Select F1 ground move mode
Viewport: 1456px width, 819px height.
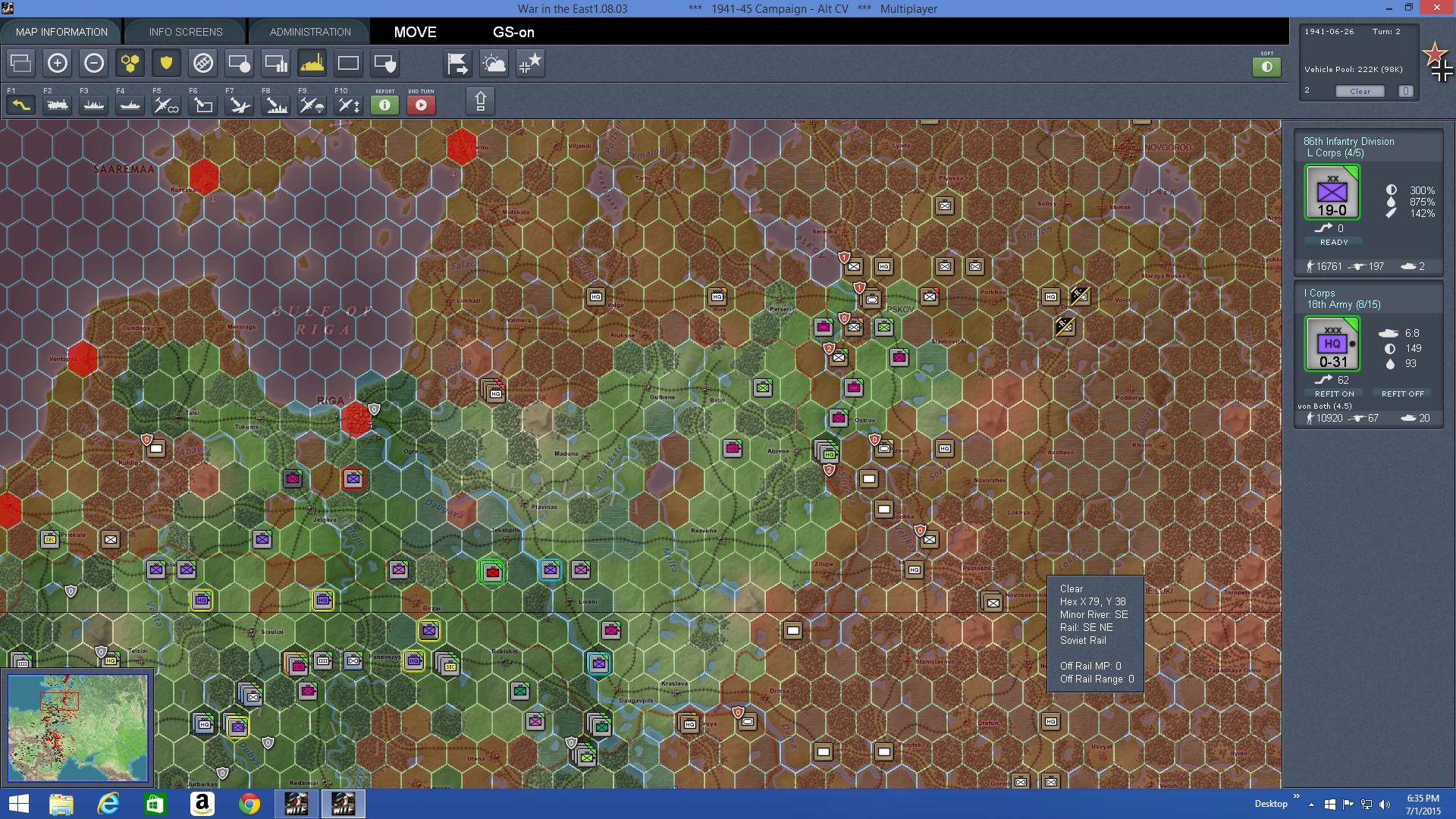tap(21, 105)
